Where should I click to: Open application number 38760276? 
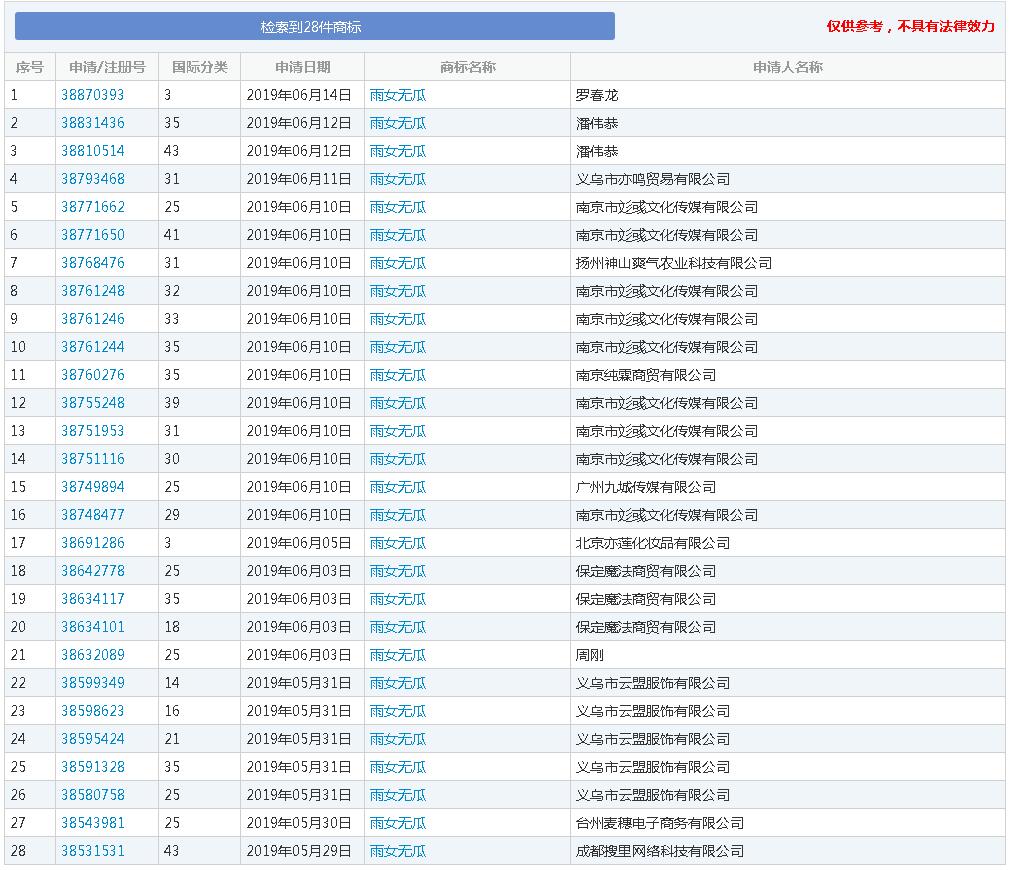pyautogui.click(x=93, y=375)
